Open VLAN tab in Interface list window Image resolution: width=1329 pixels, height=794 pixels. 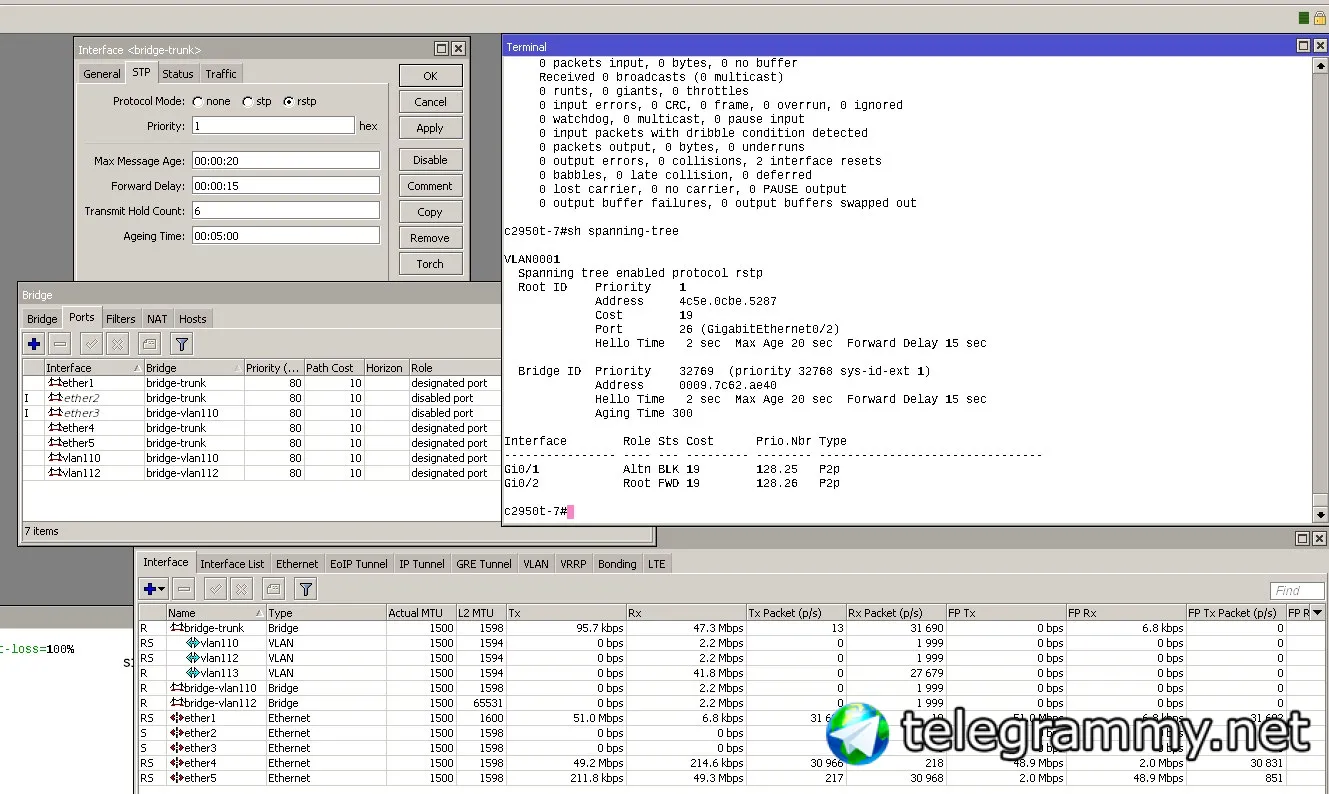536,564
